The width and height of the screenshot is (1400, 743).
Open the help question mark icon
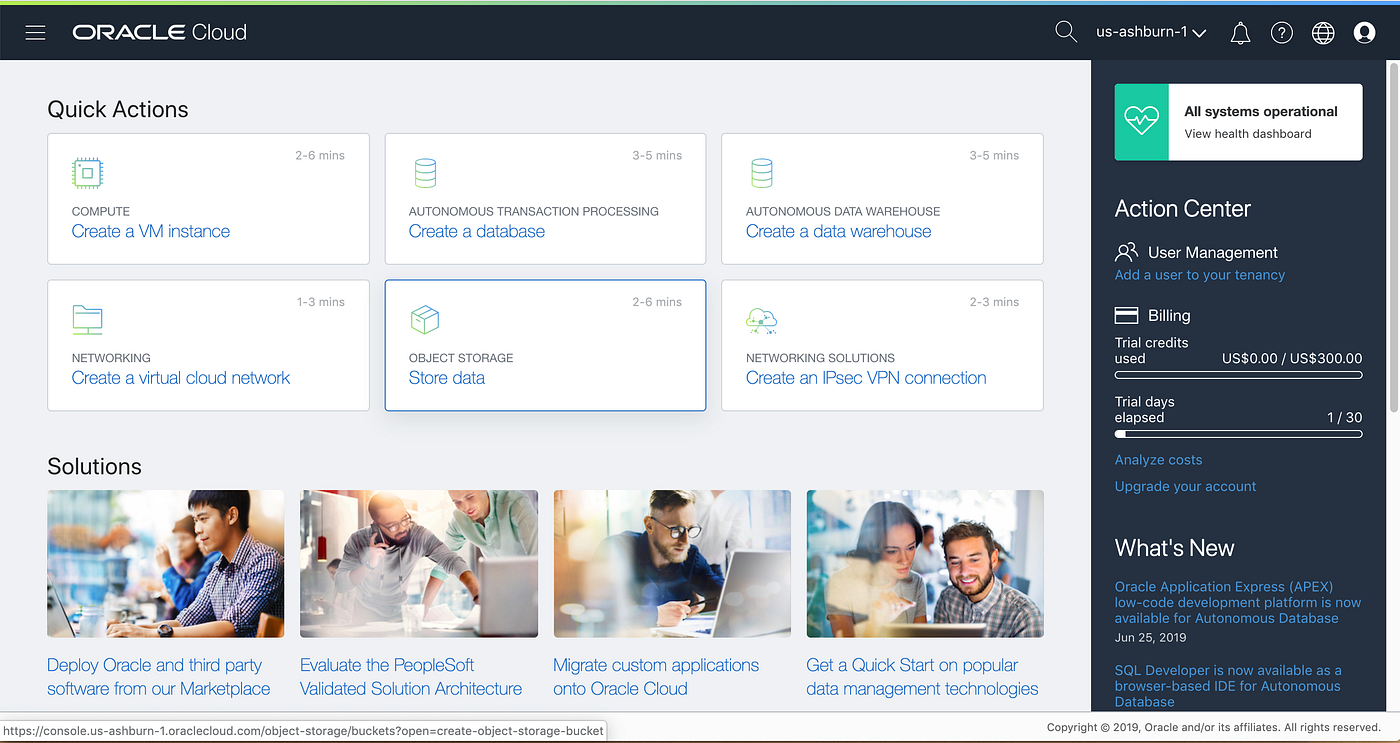pyautogui.click(x=1281, y=32)
